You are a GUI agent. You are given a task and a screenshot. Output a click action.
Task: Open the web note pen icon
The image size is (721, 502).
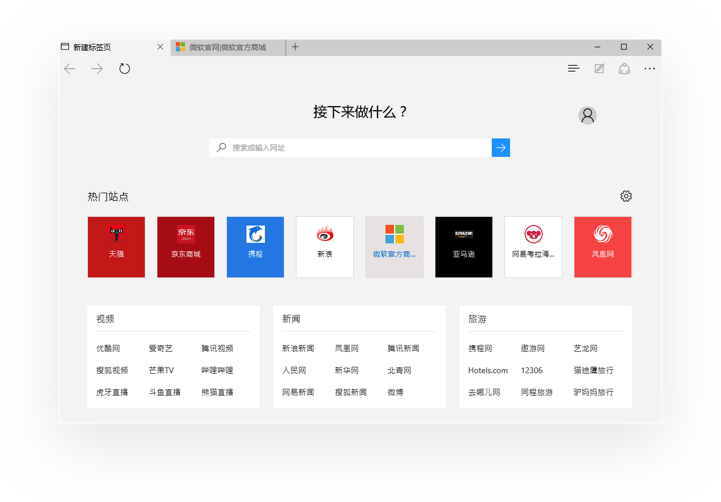coord(599,69)
